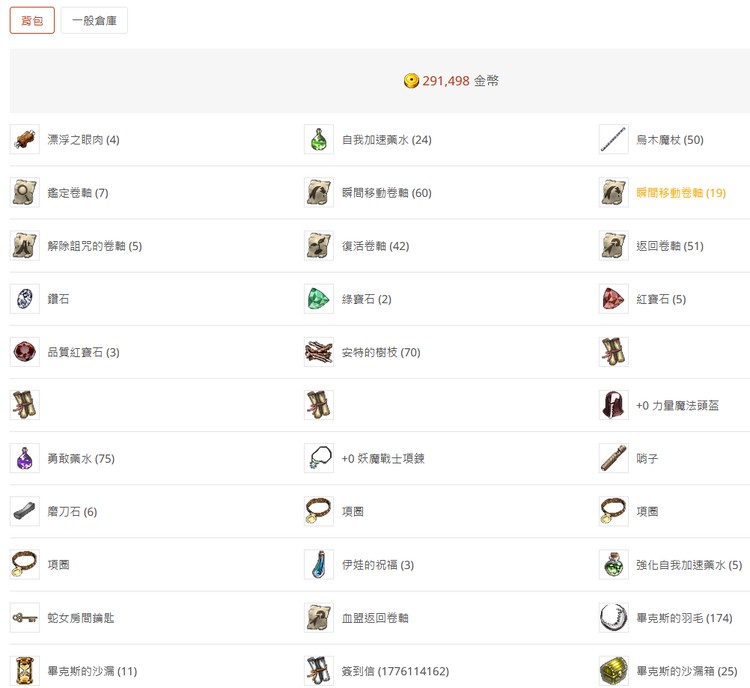
Task: Click the 安特的樹枝 (70) item name
Action: pos(381,352)
